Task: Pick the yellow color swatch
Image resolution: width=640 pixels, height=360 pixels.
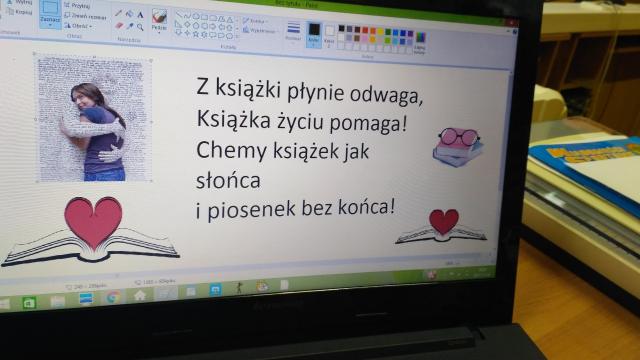Action: click(380, 31)
